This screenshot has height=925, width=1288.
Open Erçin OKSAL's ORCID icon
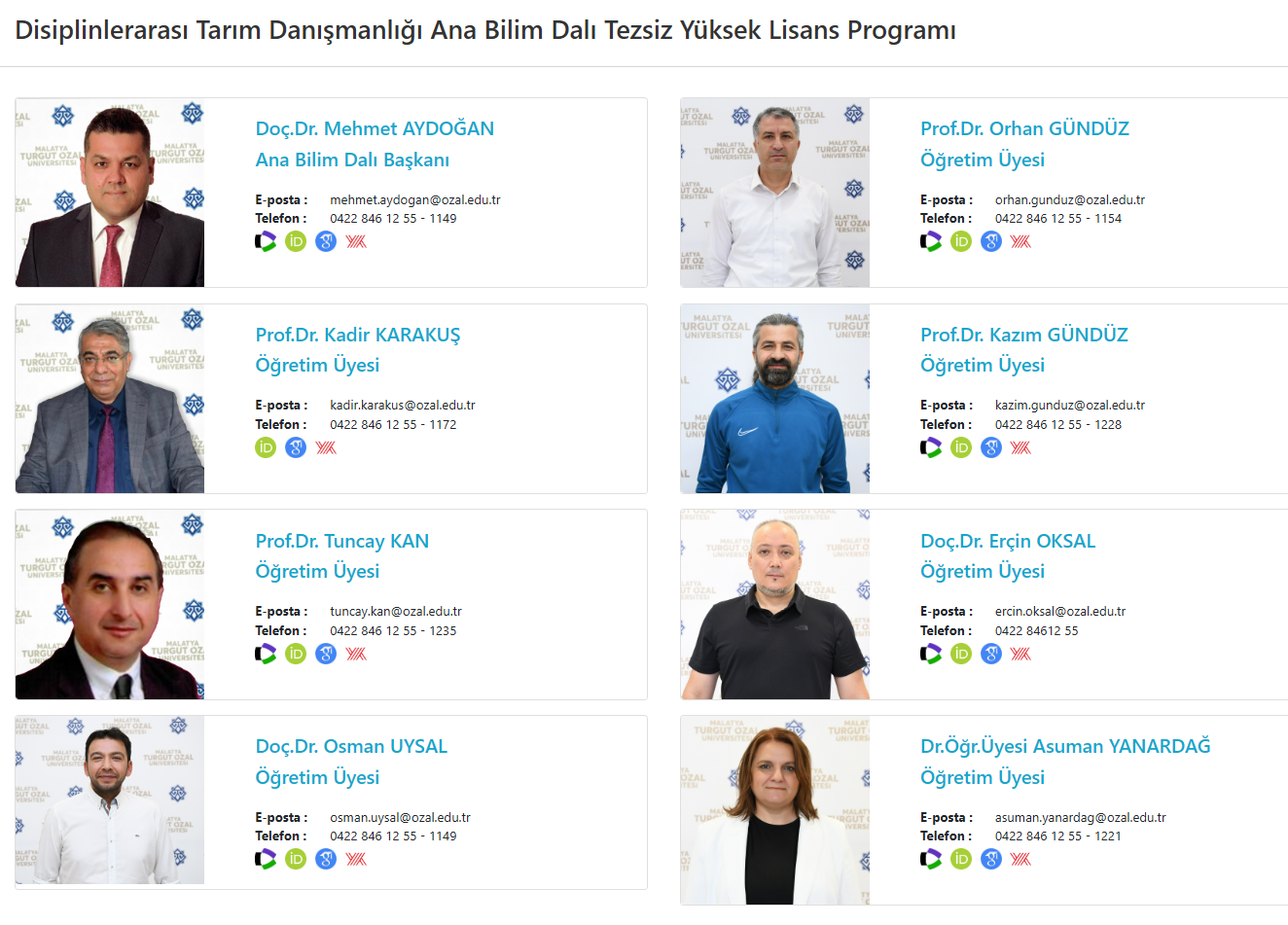point(961,654)
